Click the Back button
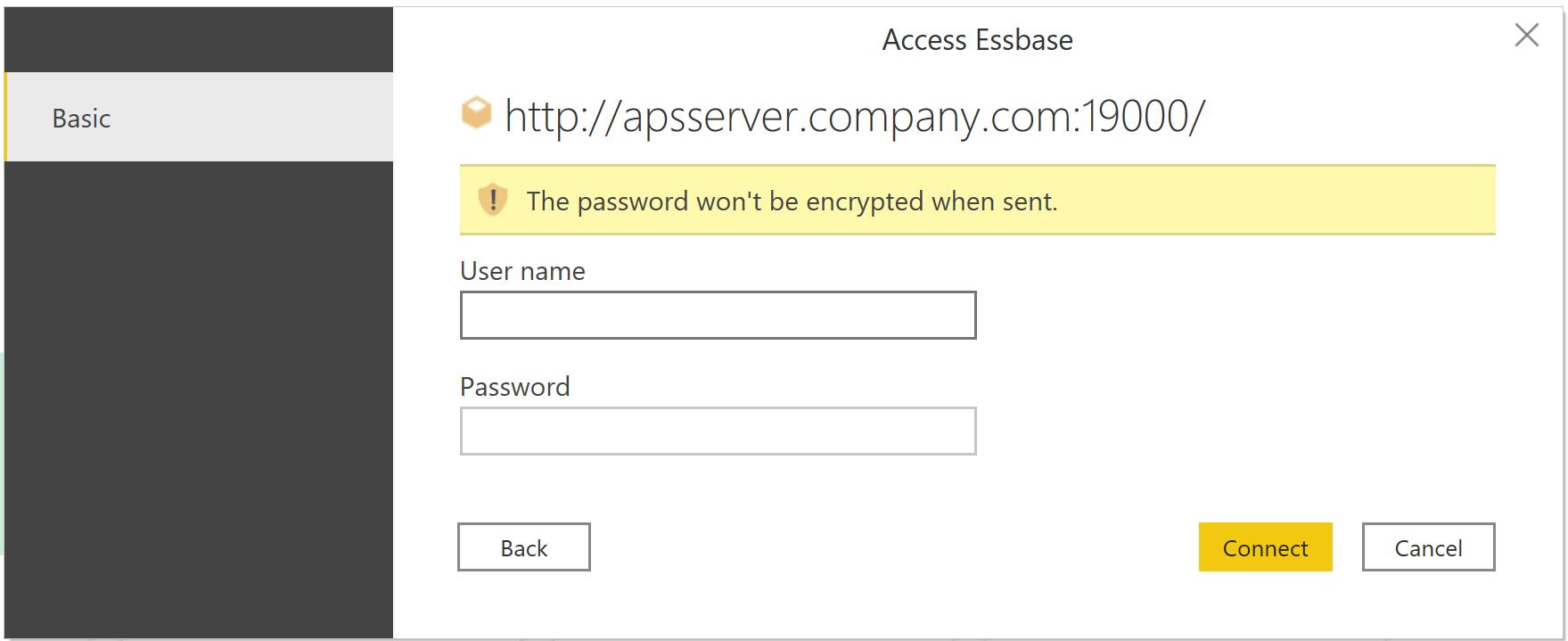 point(523,546)
